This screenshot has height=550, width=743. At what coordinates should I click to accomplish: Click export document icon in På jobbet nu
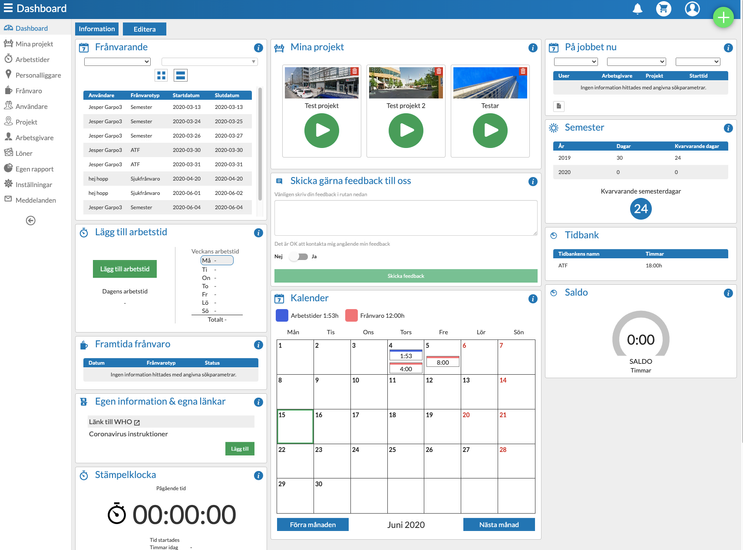click(559, 106)
